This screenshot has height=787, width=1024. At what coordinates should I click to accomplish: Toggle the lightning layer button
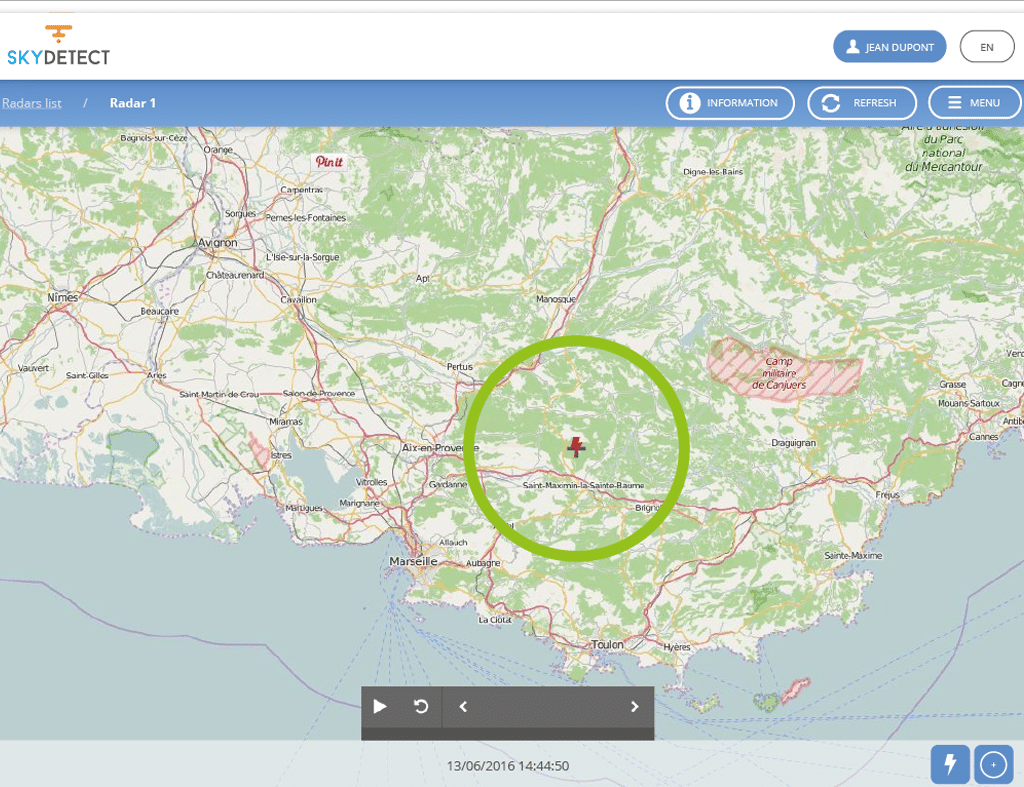click(x=950, y=765)
